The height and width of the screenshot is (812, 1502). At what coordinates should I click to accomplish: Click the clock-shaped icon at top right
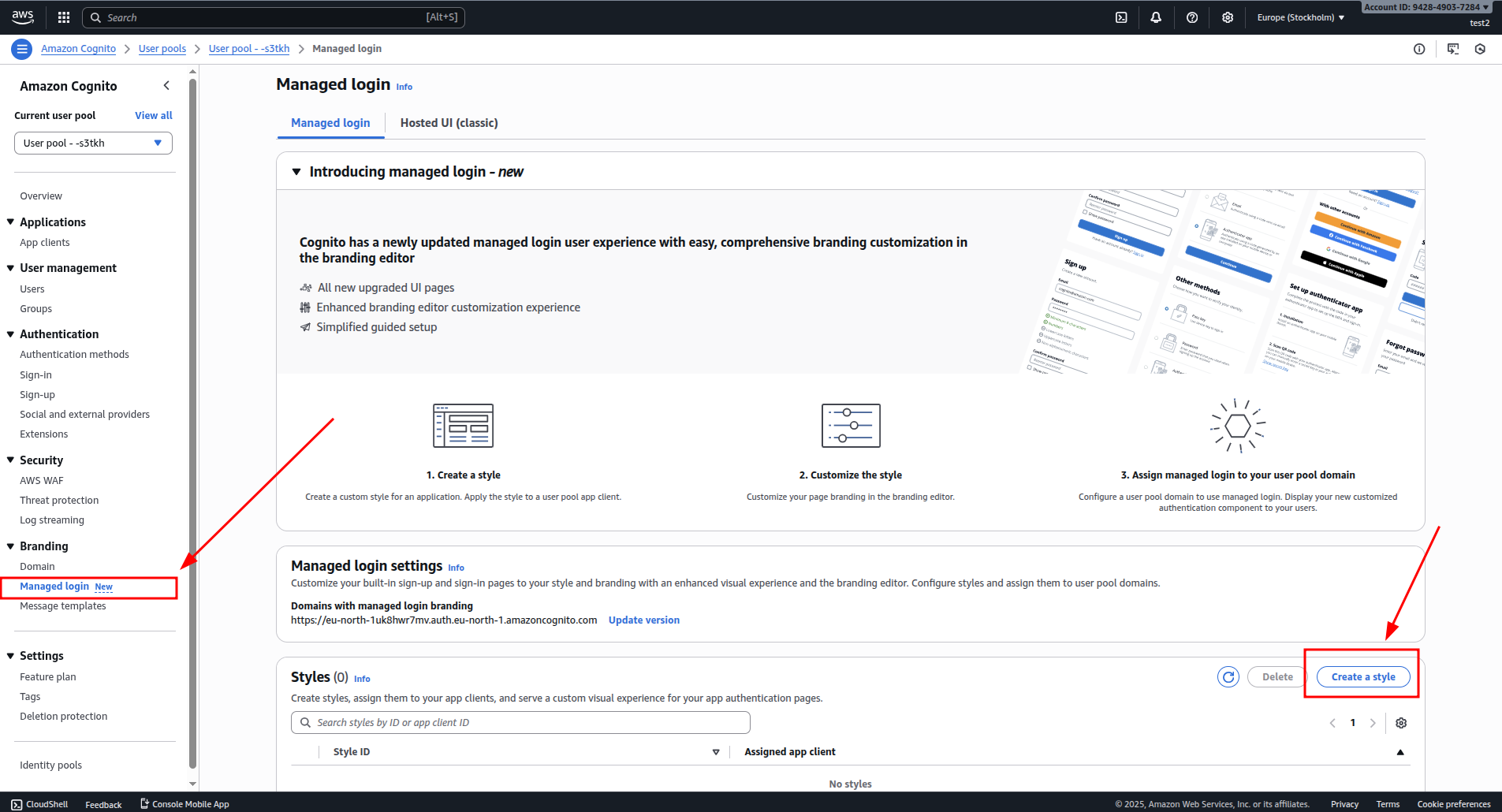[1480, 49]
